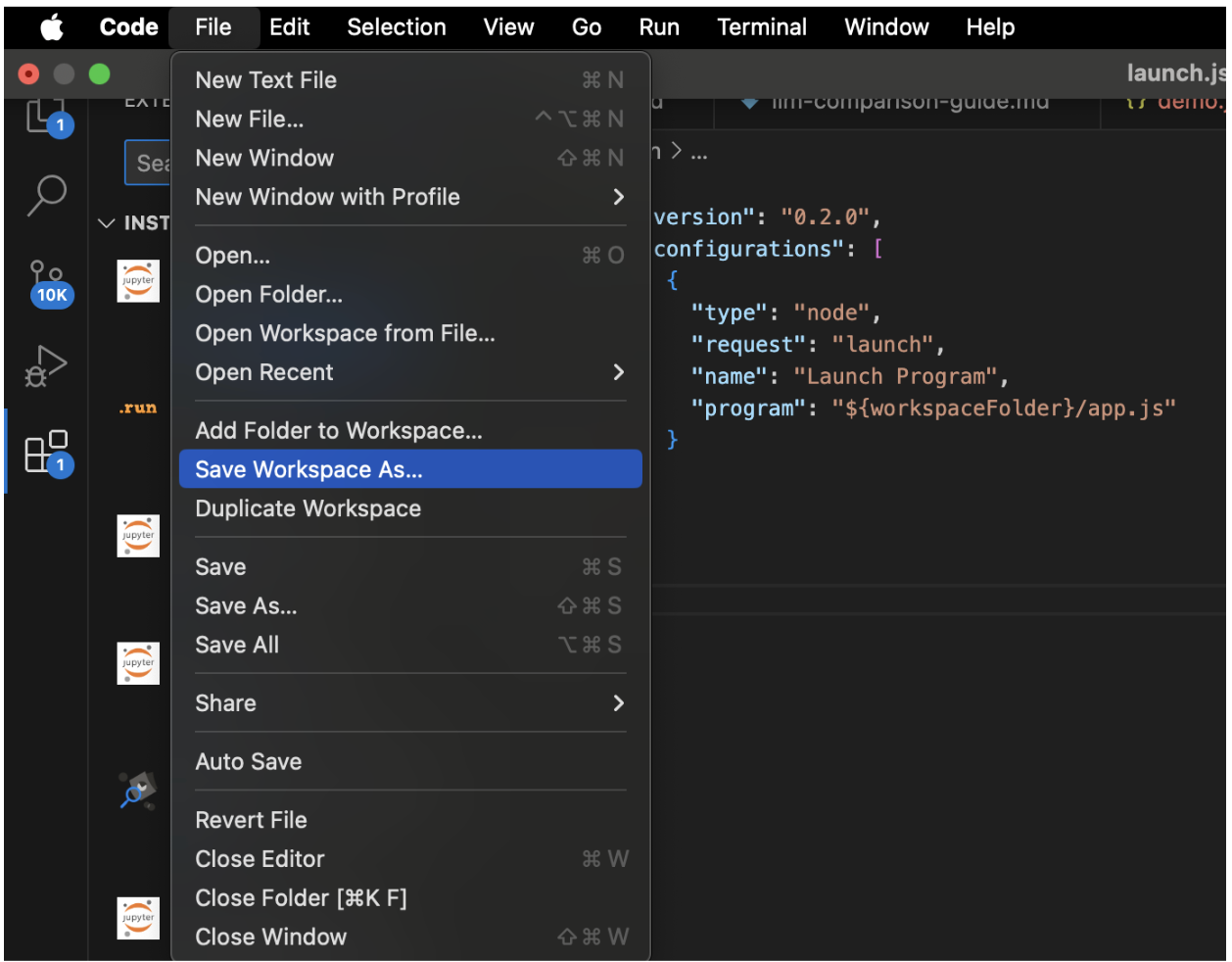1232x962 pixels.
Task: Click the "Launch Program" name value
Action: click(895, 377)
